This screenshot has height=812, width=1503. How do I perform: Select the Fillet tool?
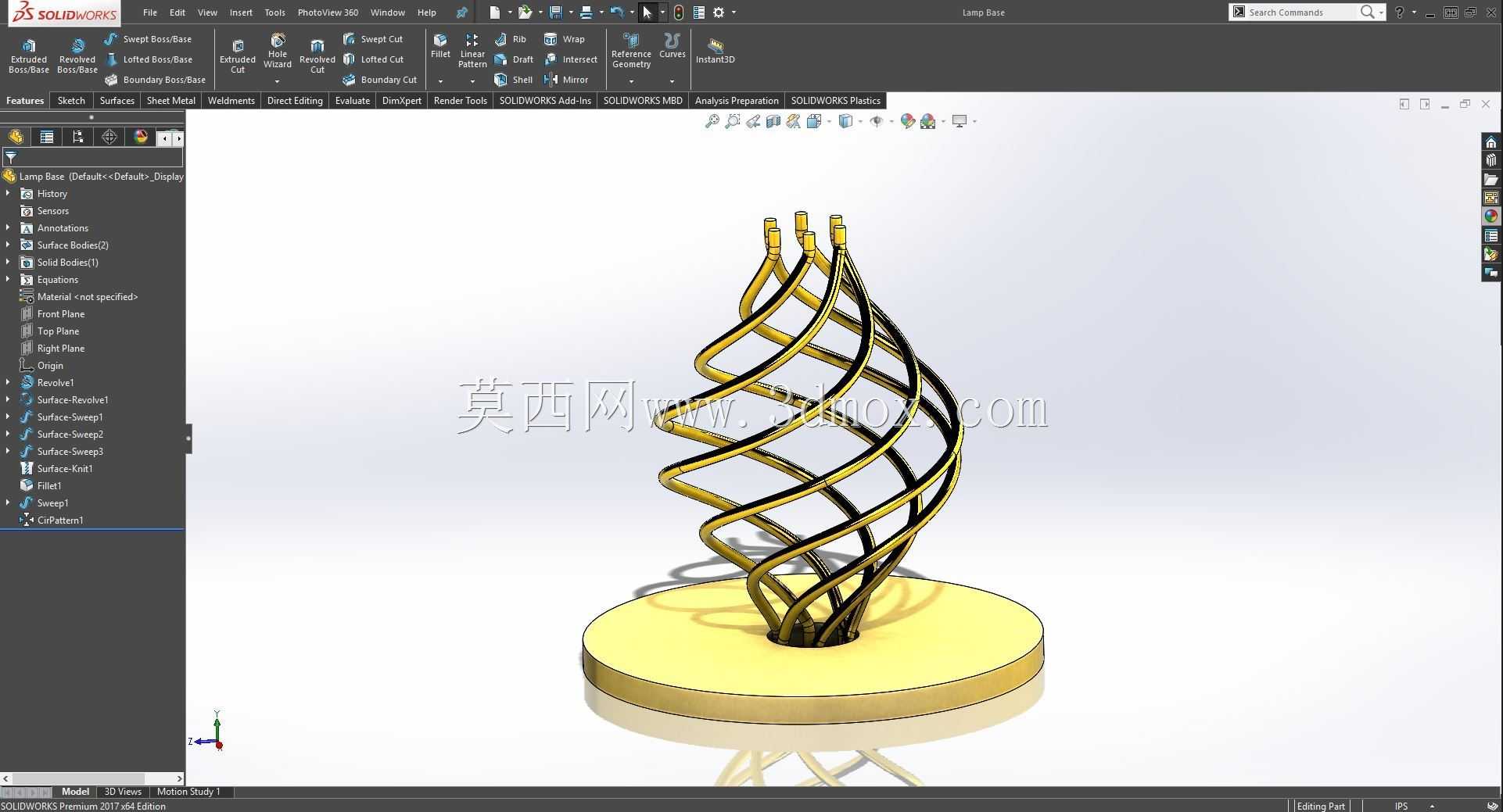click(440, 46)
